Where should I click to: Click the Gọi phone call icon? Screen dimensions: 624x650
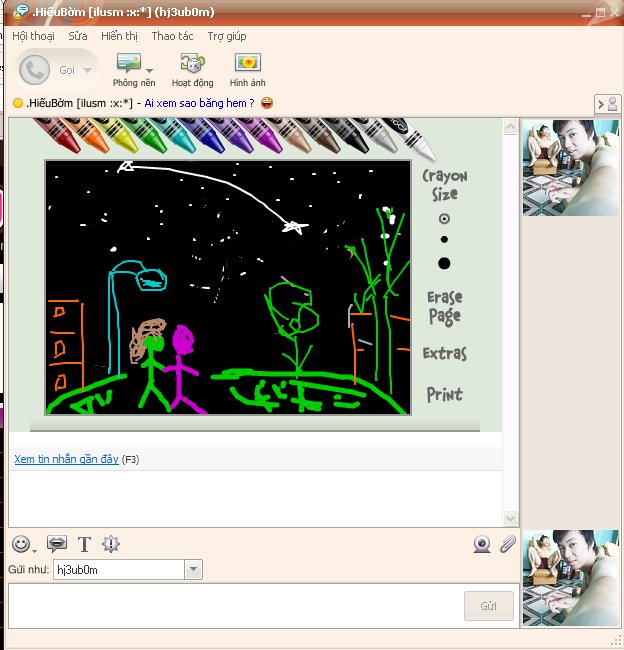(34, 70)
